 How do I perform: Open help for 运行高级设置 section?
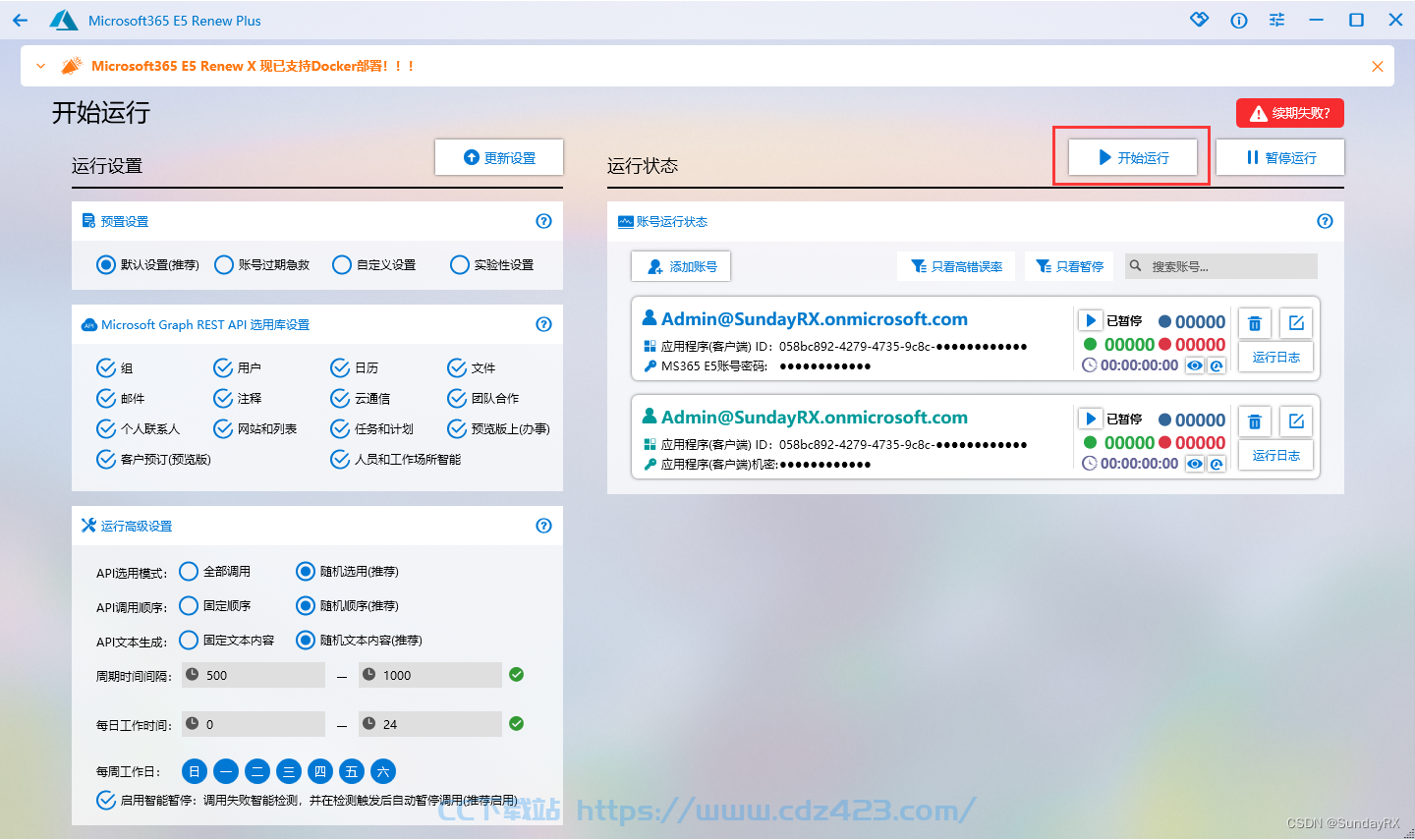543,526
